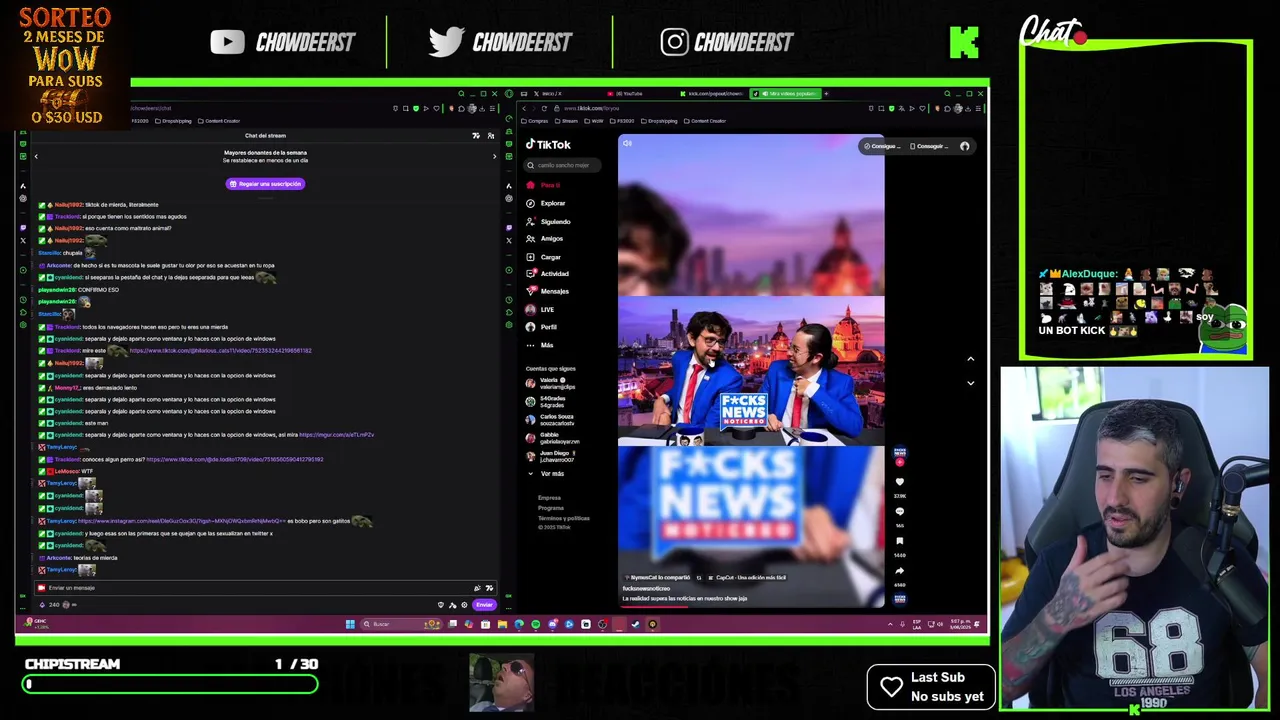1280x720 pixels.
Task: Open Valeria followed account
Action: click(550, 383)
